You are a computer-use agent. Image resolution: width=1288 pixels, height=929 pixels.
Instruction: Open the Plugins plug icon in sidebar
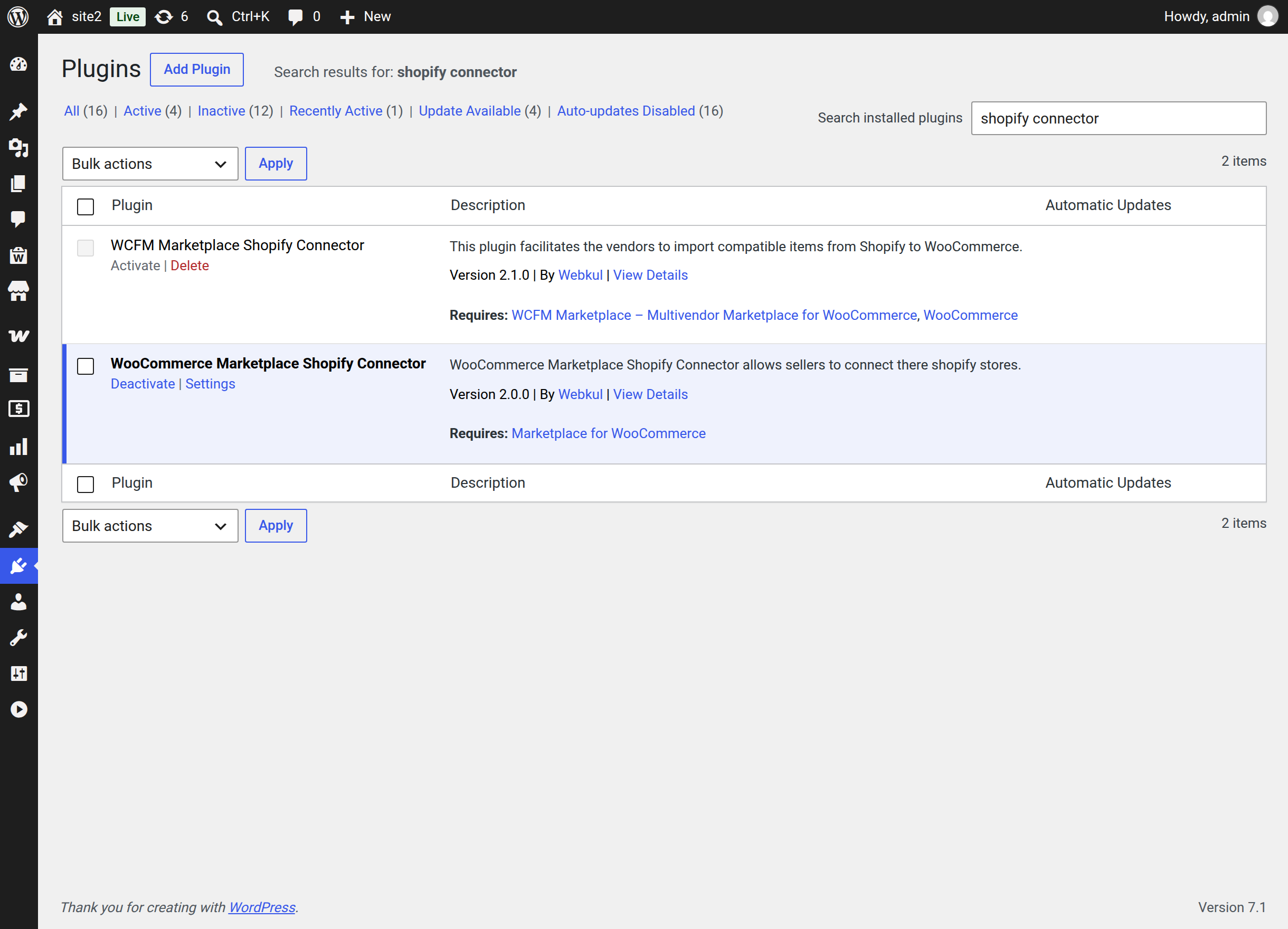point(19,565)
